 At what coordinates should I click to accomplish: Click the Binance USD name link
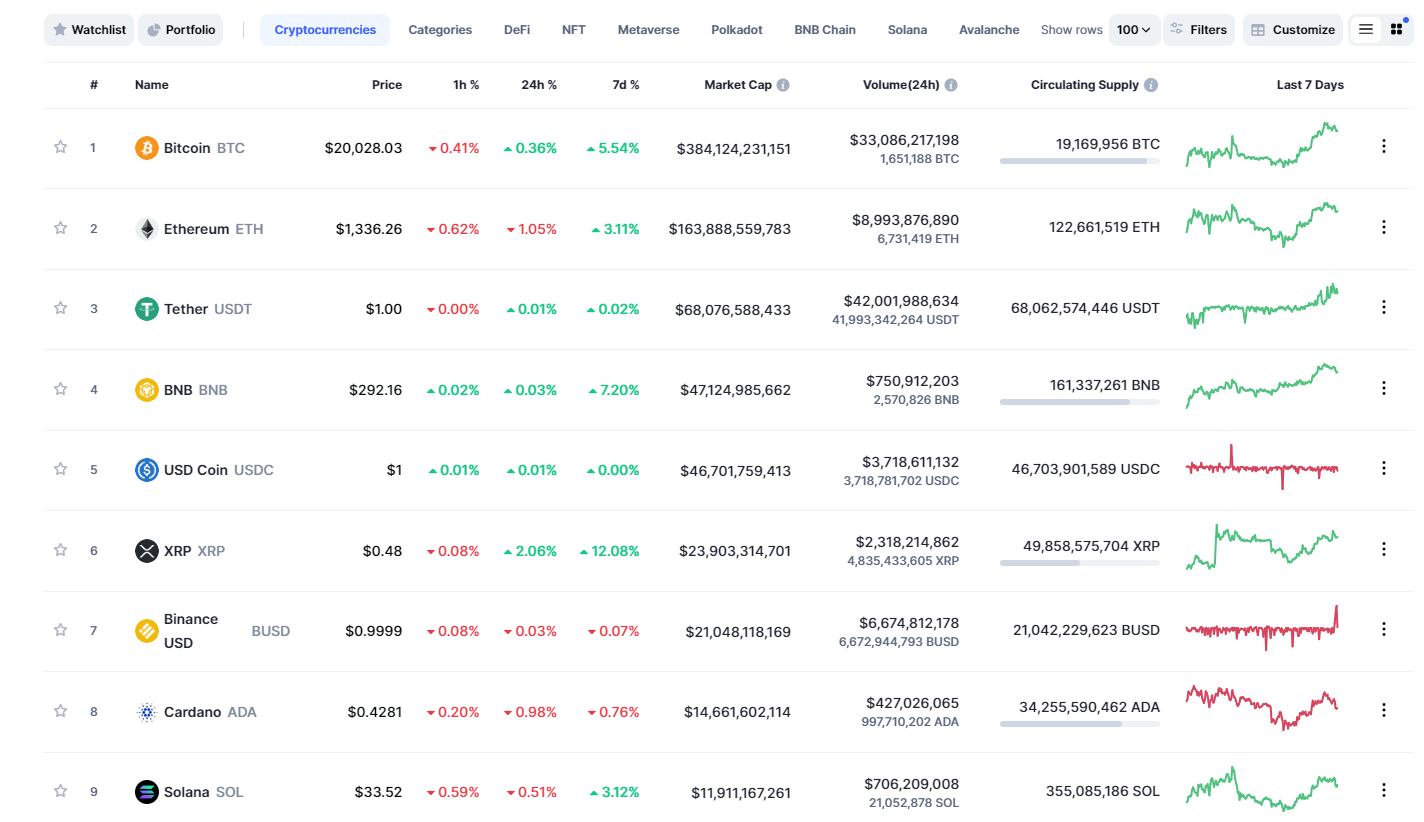point(191,630)
